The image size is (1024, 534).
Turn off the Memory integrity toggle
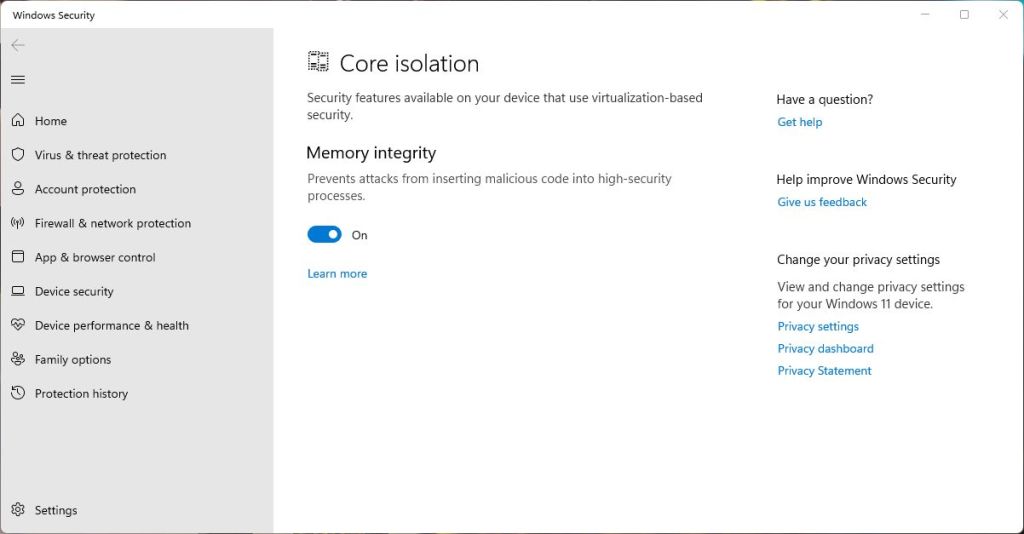pyautogui.click(x=324, y=235)
